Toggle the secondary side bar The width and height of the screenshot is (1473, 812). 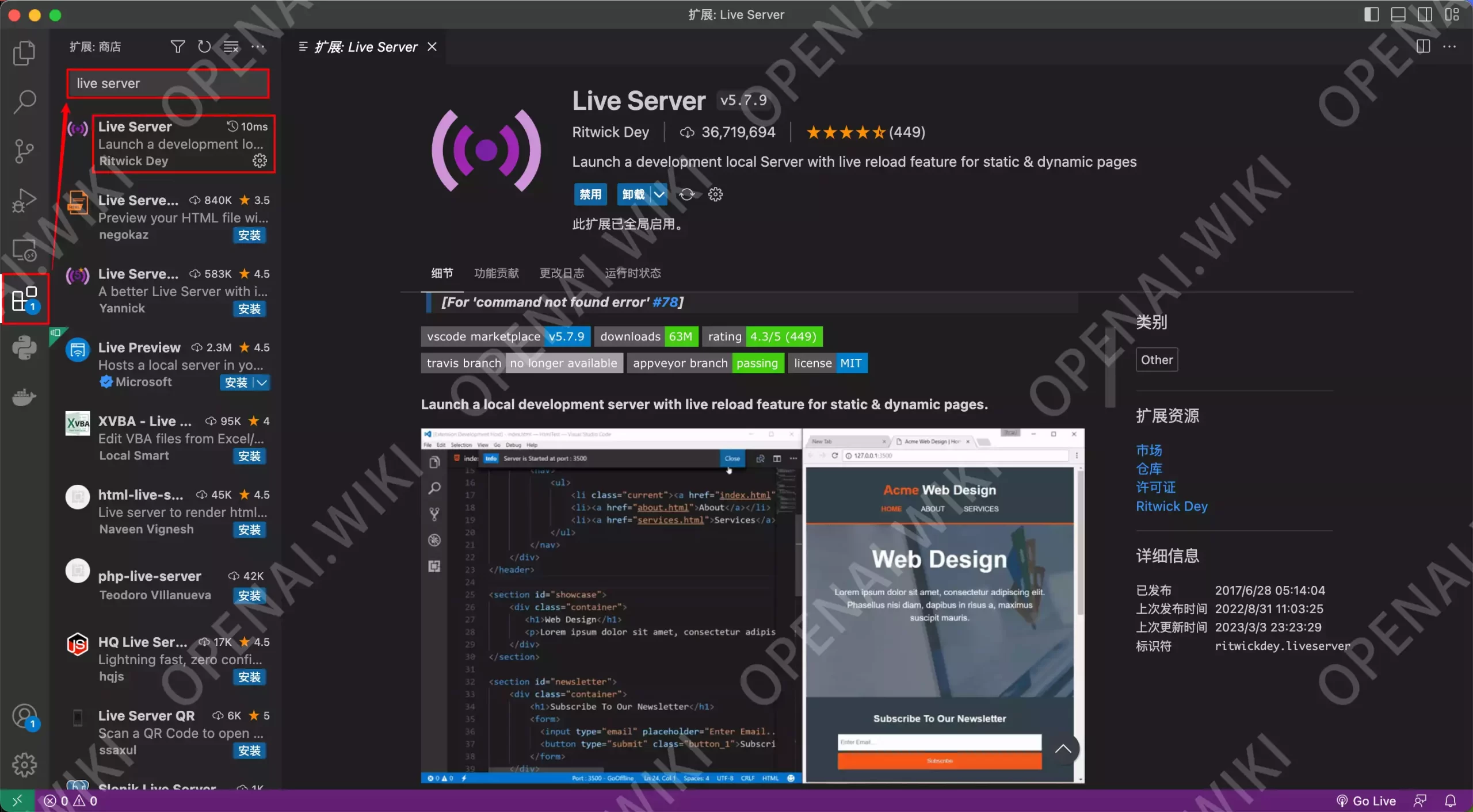1425,14
